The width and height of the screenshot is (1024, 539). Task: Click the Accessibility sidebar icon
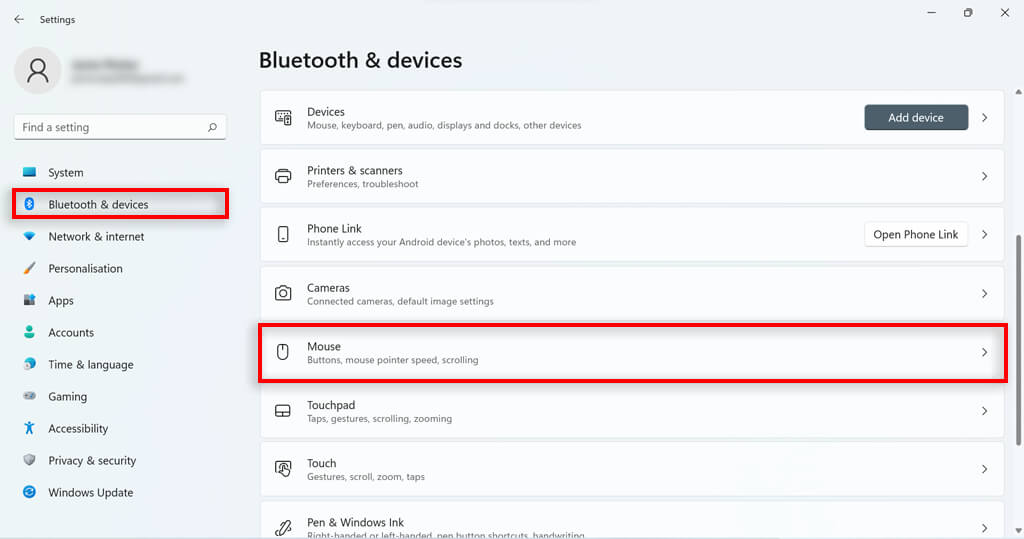click(29, 428)
